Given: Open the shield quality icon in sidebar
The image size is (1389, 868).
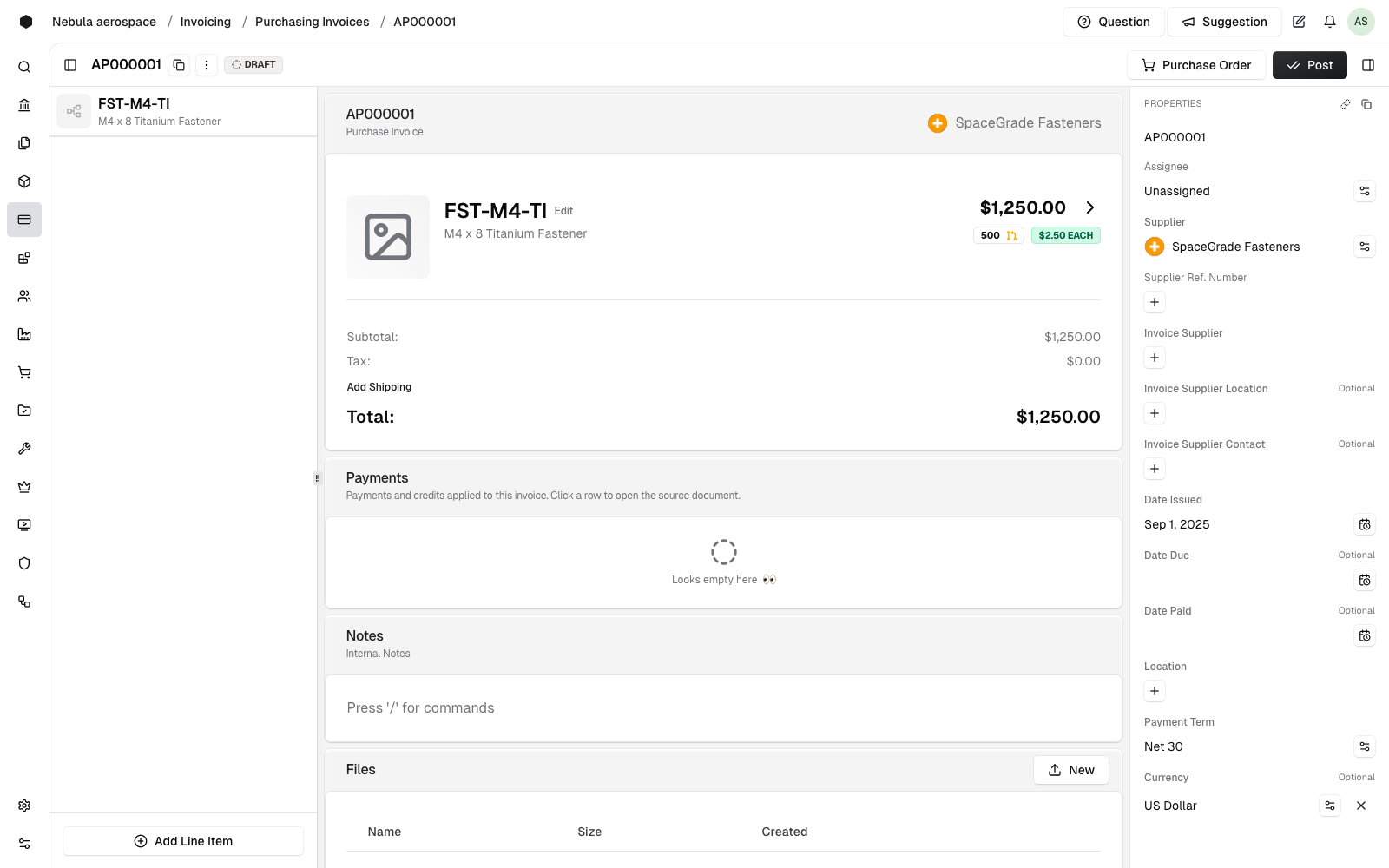Looking at the screenshot, I should coord(24,563).
